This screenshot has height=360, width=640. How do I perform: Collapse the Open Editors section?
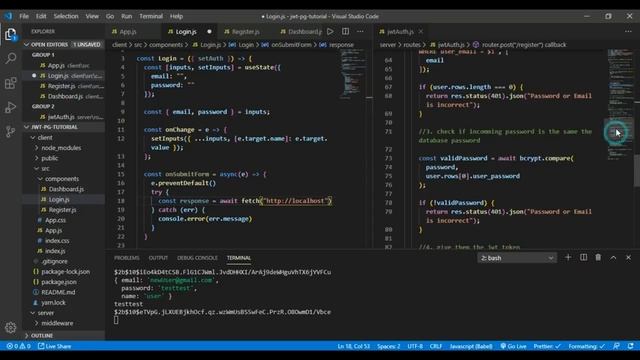coord(63,44)
